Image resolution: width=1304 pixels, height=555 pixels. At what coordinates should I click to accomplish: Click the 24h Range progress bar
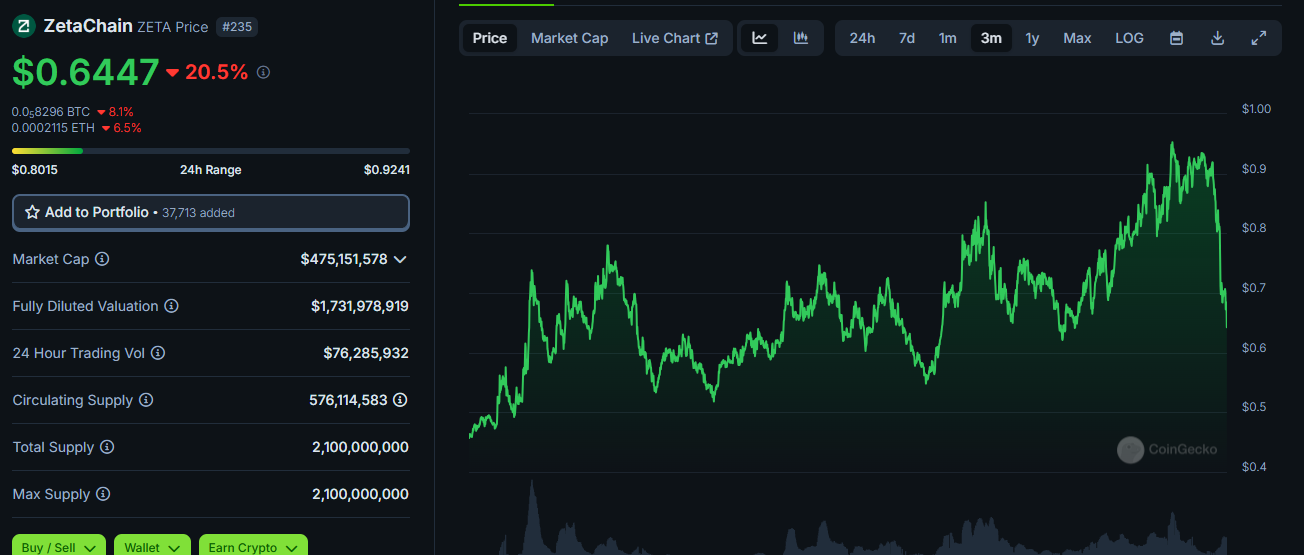[x=211, y=151]
